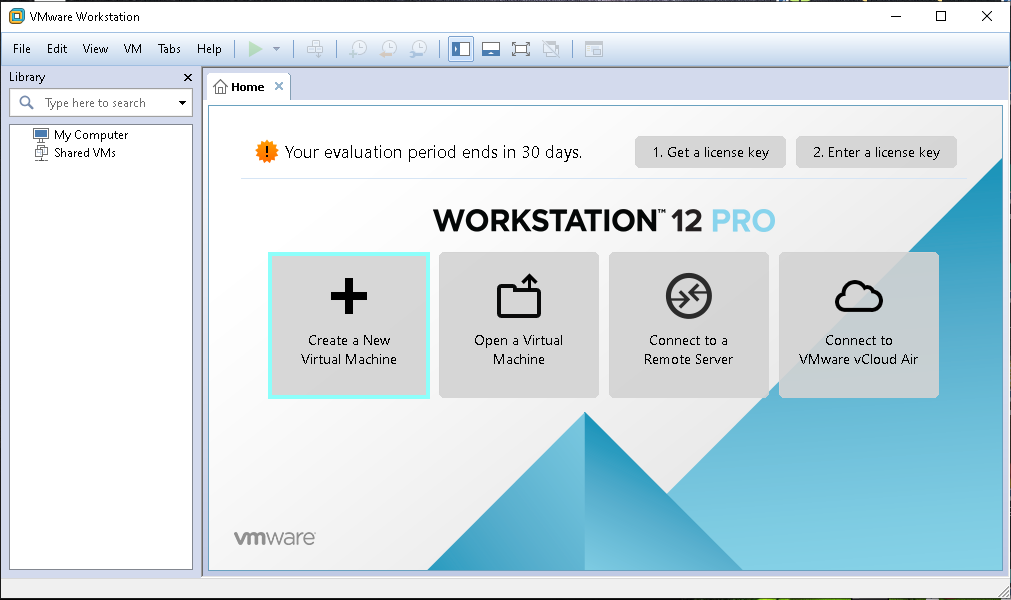The image size is (1011, 600).
Task: Click the Send Ctrl+Alt+Del toolbar icon
Action: pyautogui.click(x=315, y=49)
